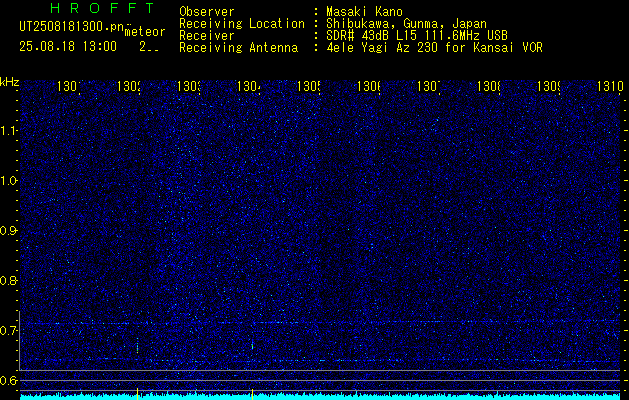This screenshot has width=629, height=400.
Task: Click the 1301 time axis label
Action: pyautogui.click(x=69, y=86)
